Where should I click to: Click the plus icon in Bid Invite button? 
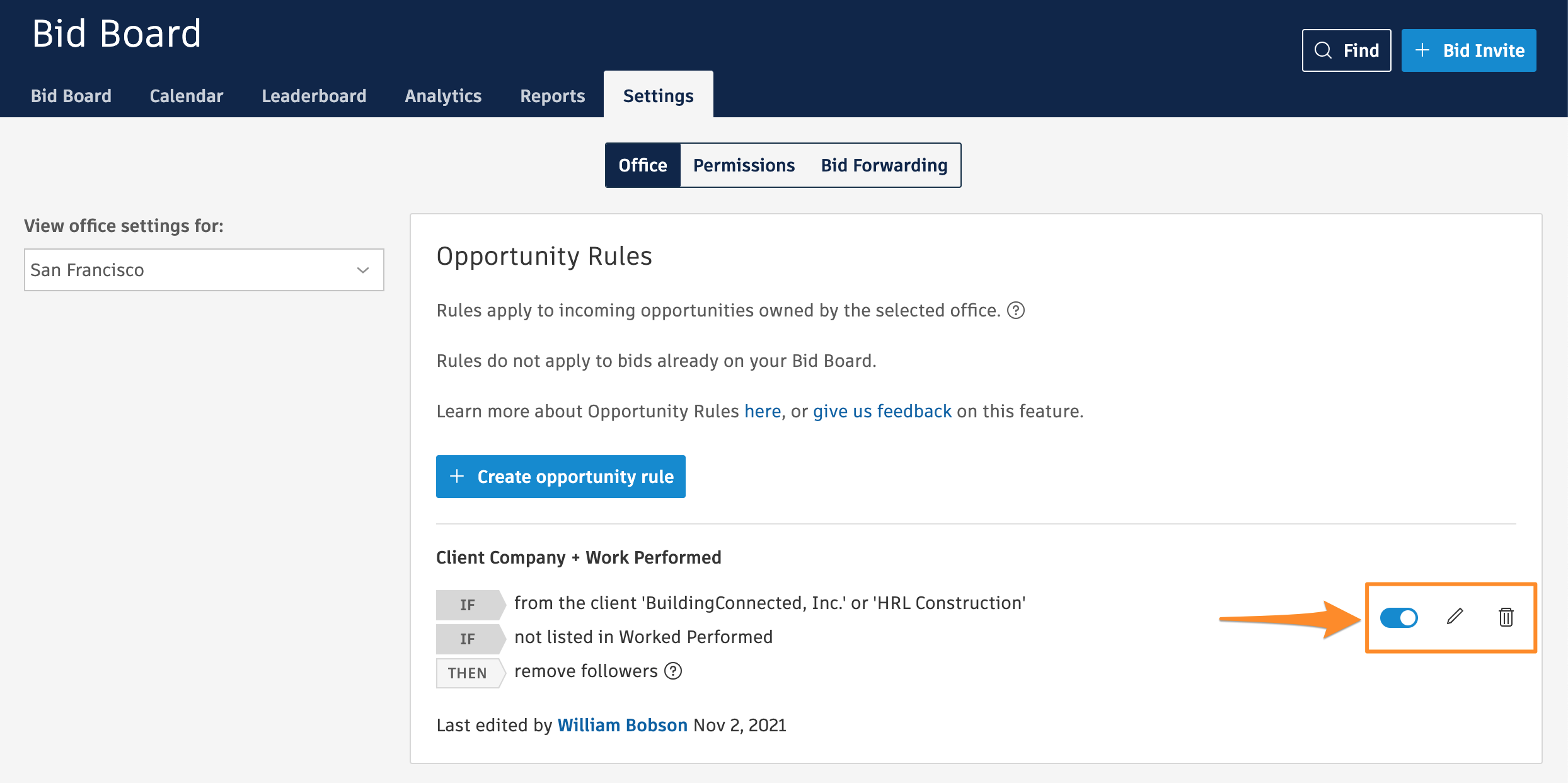tap(1422, 50)
